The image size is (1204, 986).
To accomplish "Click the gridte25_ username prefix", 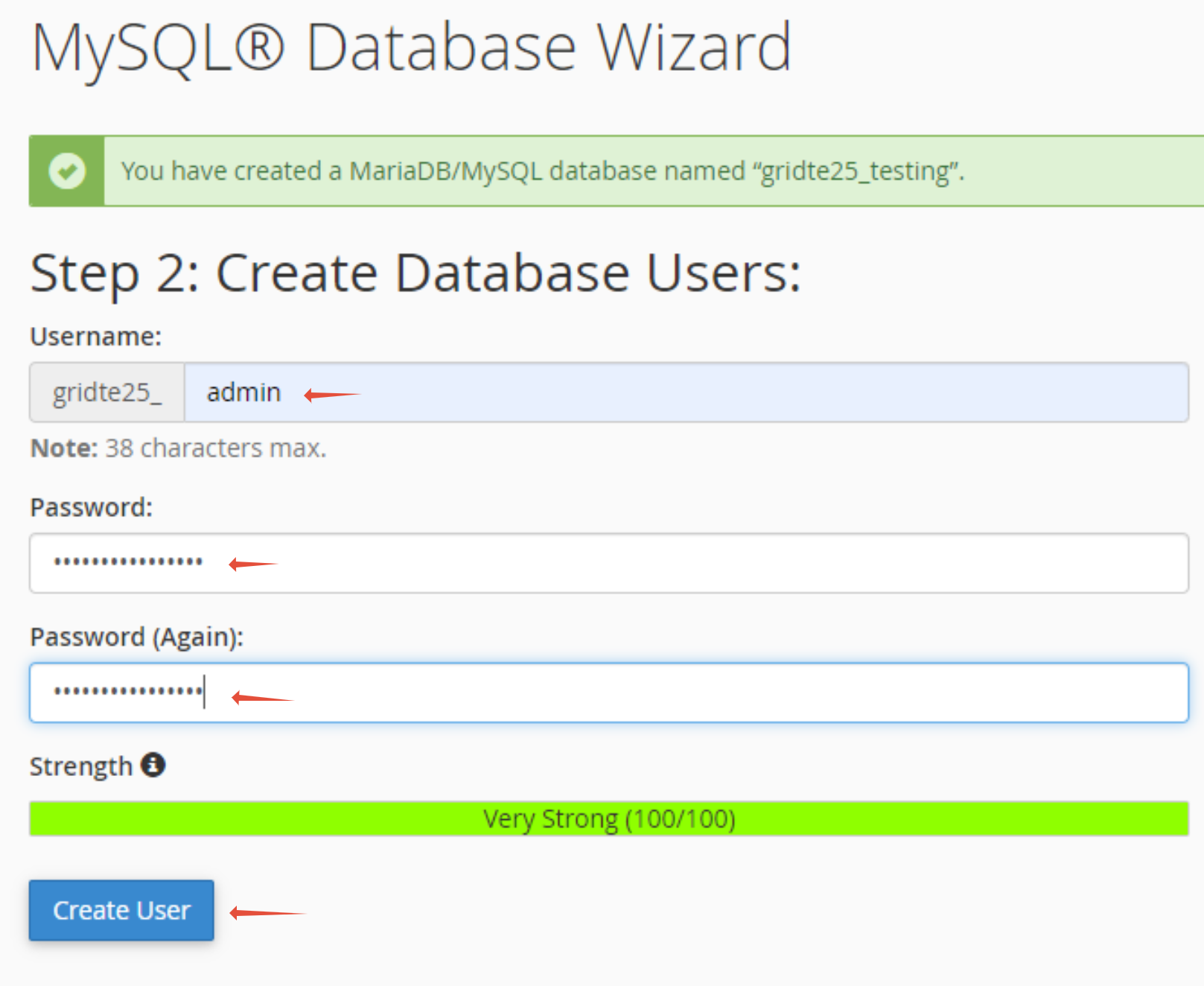I will [x=107, y=392].
